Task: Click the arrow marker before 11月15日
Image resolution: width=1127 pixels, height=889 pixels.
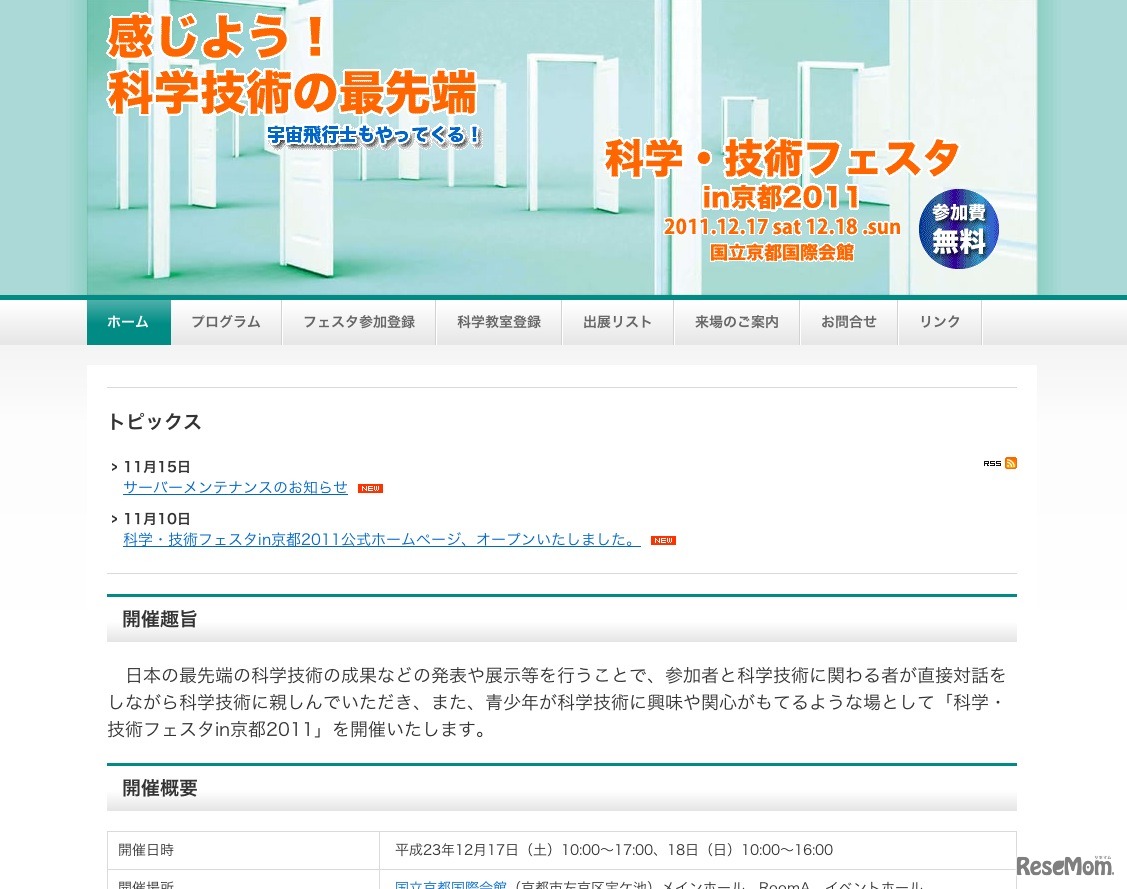Action: tap(114, 467)
